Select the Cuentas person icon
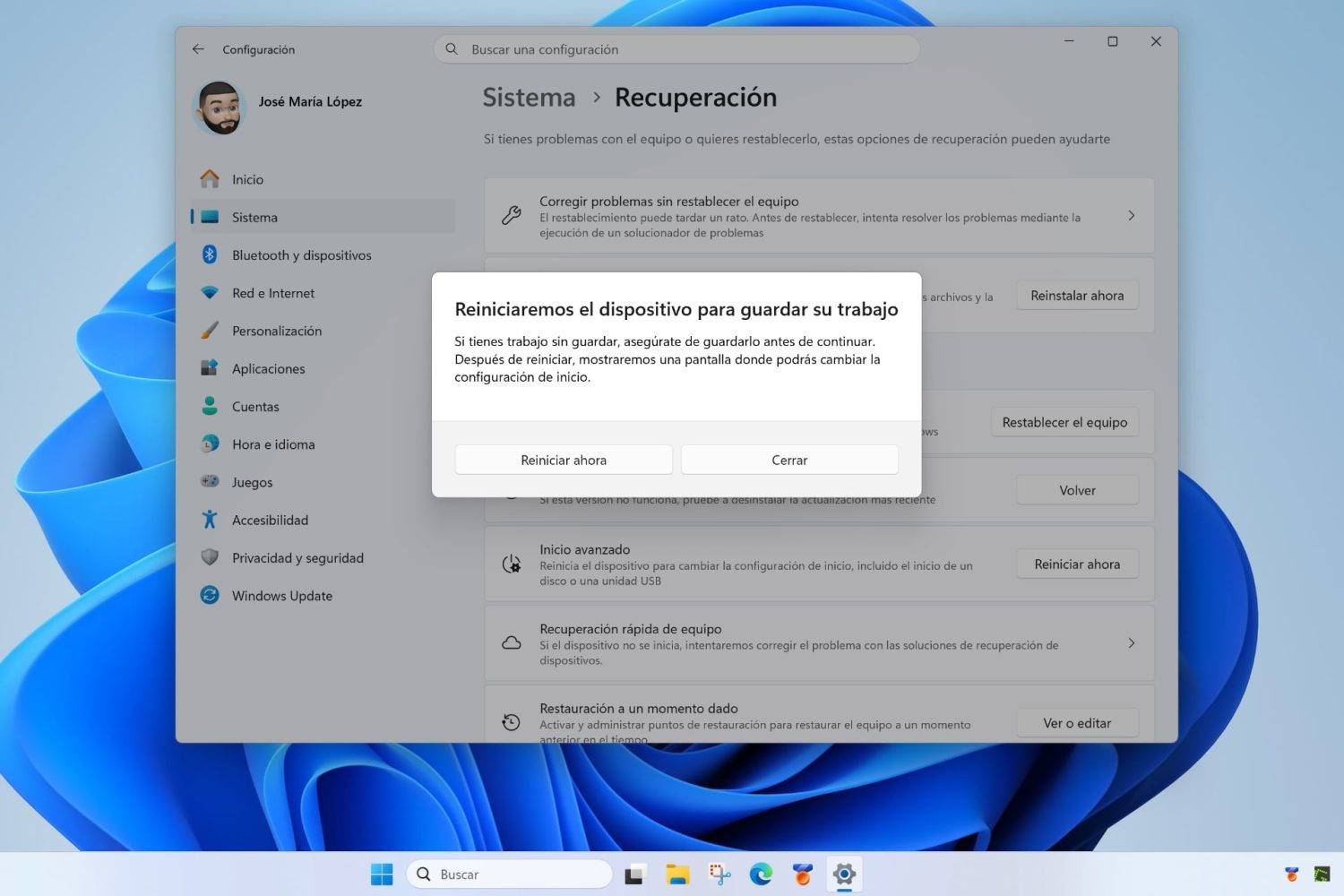 (210, 406)
